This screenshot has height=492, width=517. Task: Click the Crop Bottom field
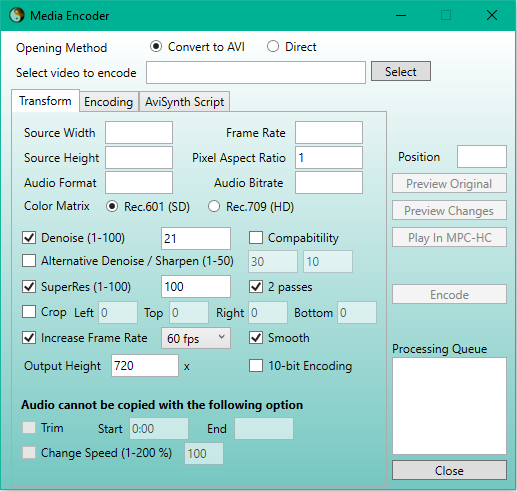coord(357,313)
